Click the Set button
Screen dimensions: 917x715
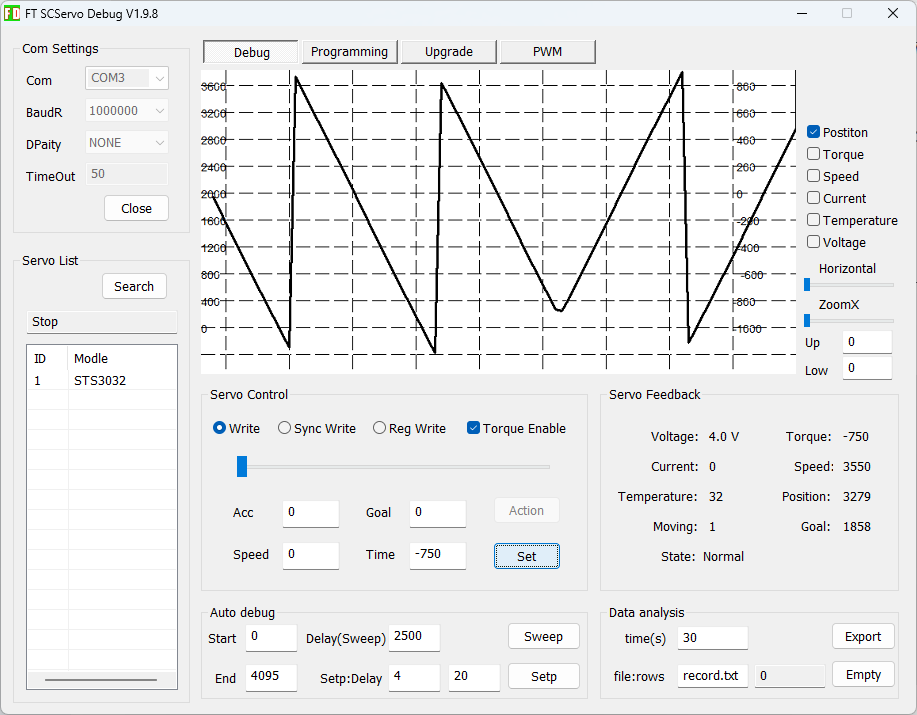526,556
